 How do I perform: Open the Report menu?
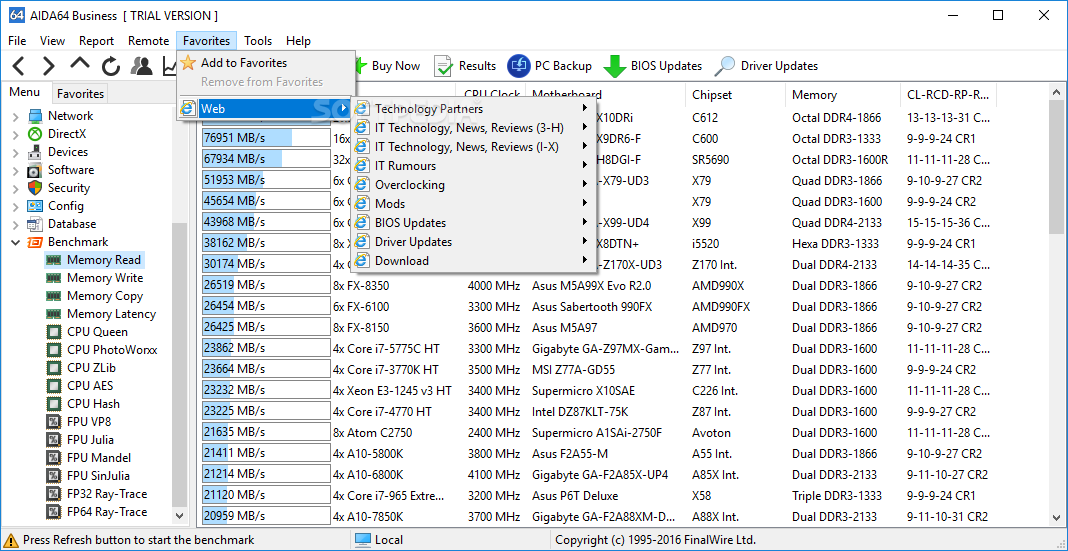96,41
